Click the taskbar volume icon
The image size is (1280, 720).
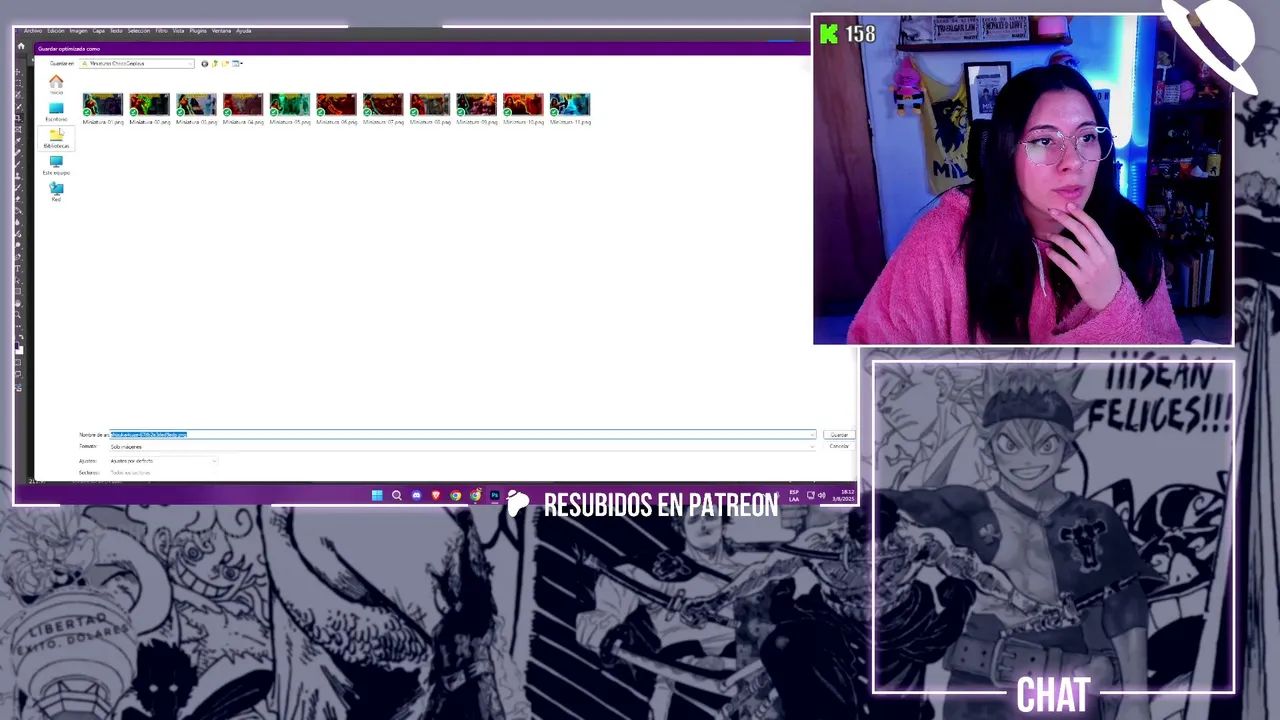[821, 495]
